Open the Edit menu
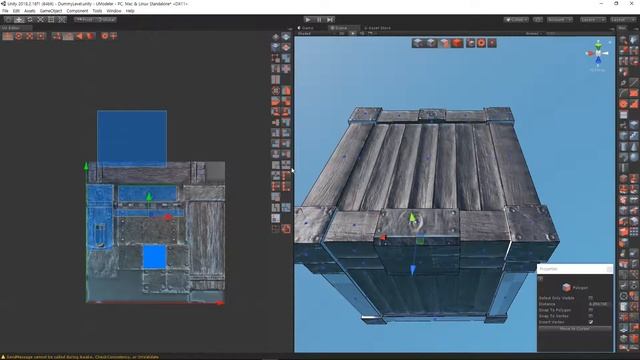Screen dimensions: 640x360 16,11
